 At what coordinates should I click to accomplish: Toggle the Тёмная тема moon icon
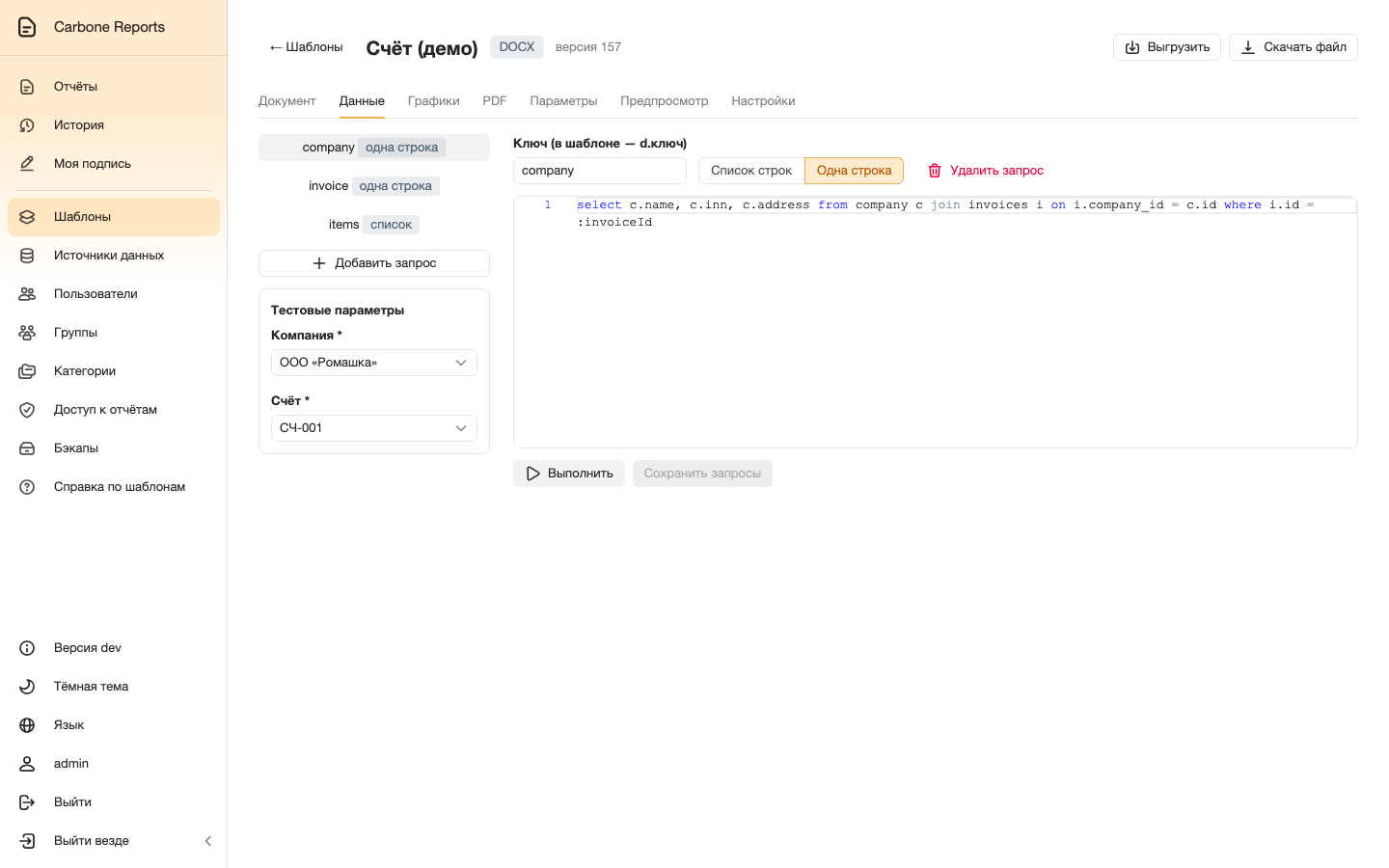(27, 687)
